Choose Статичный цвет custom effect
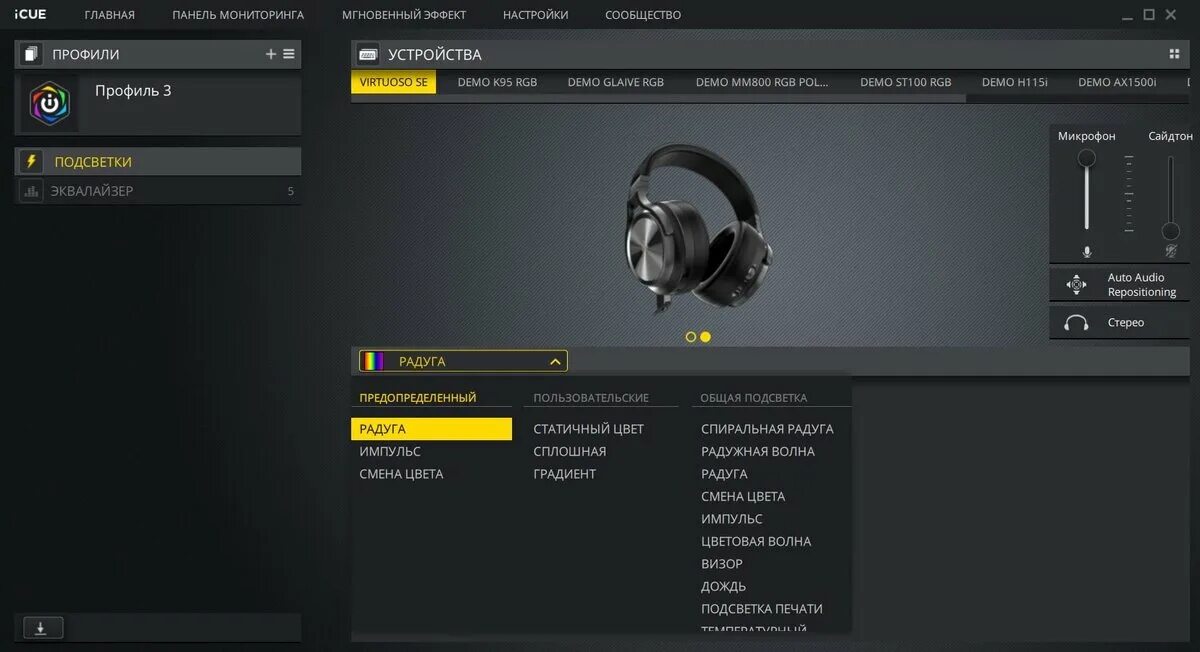Image resolution: width=1200 pixels, height=652 pixels. click(589, 429)
